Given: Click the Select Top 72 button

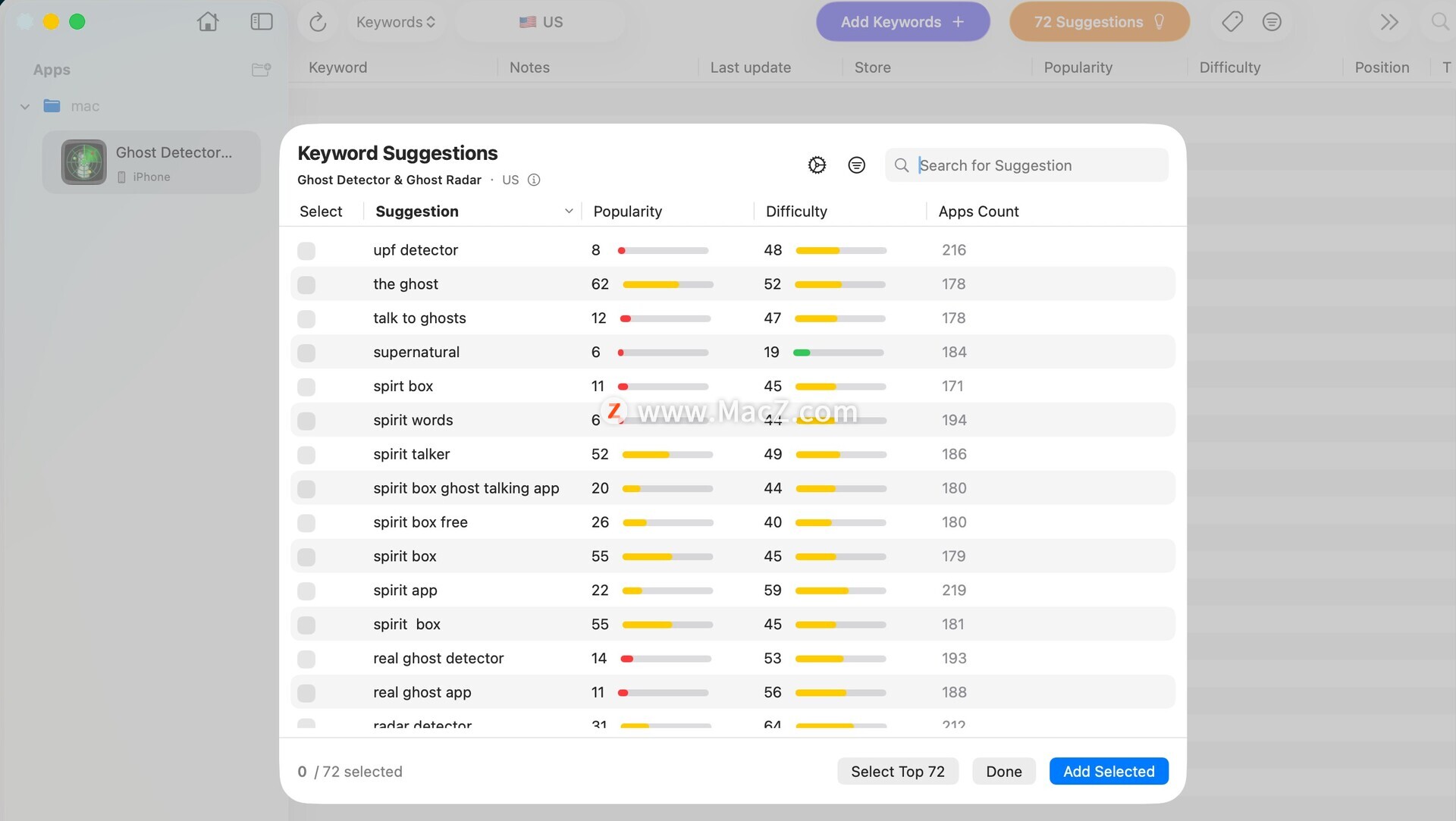Looking at the screenshot, I should point(898,772).
